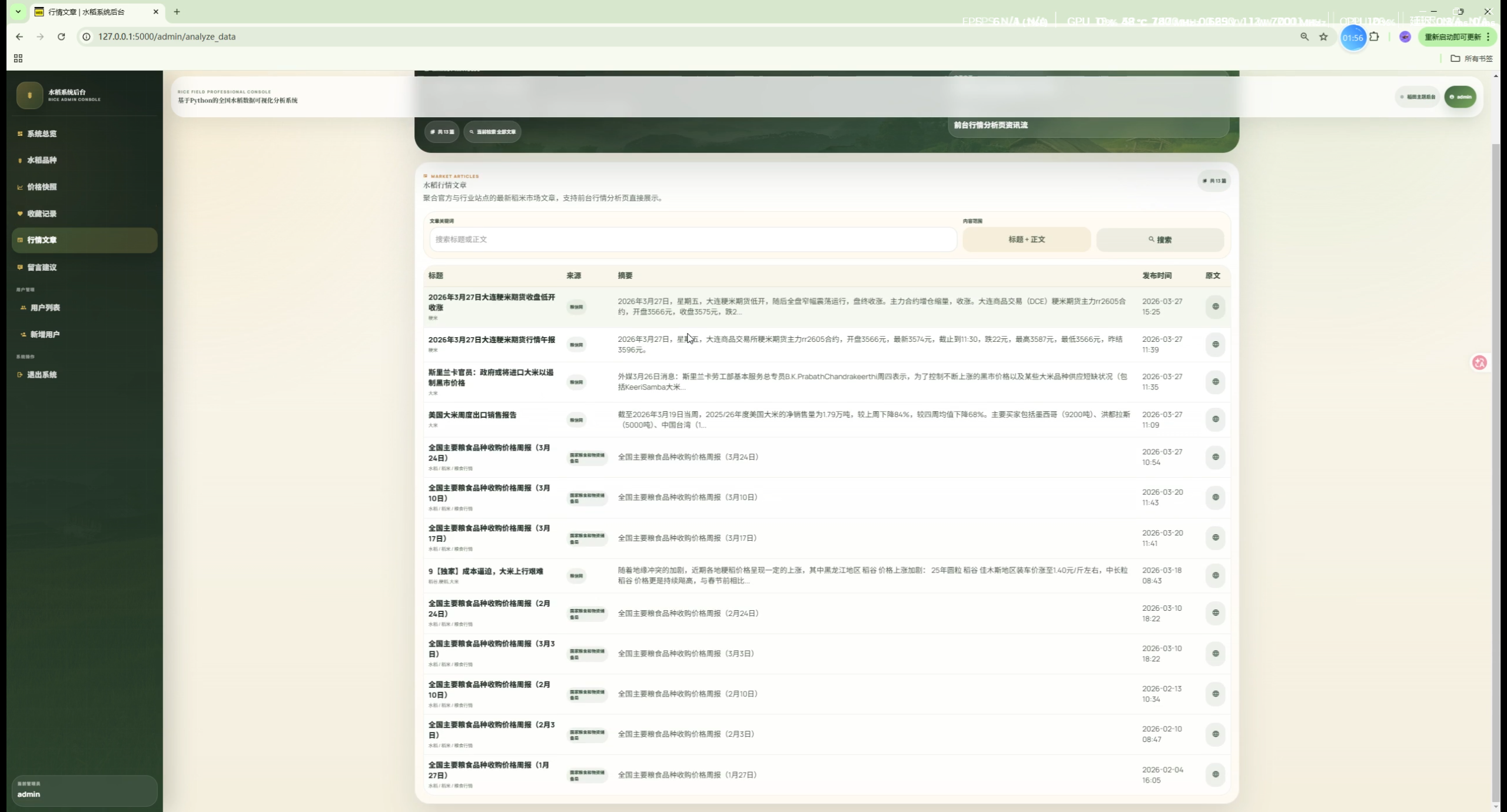Screen dimensions: 1507x812
Task: Go to 系统总览 in the sidebar
Action: [x=42, y=134]
